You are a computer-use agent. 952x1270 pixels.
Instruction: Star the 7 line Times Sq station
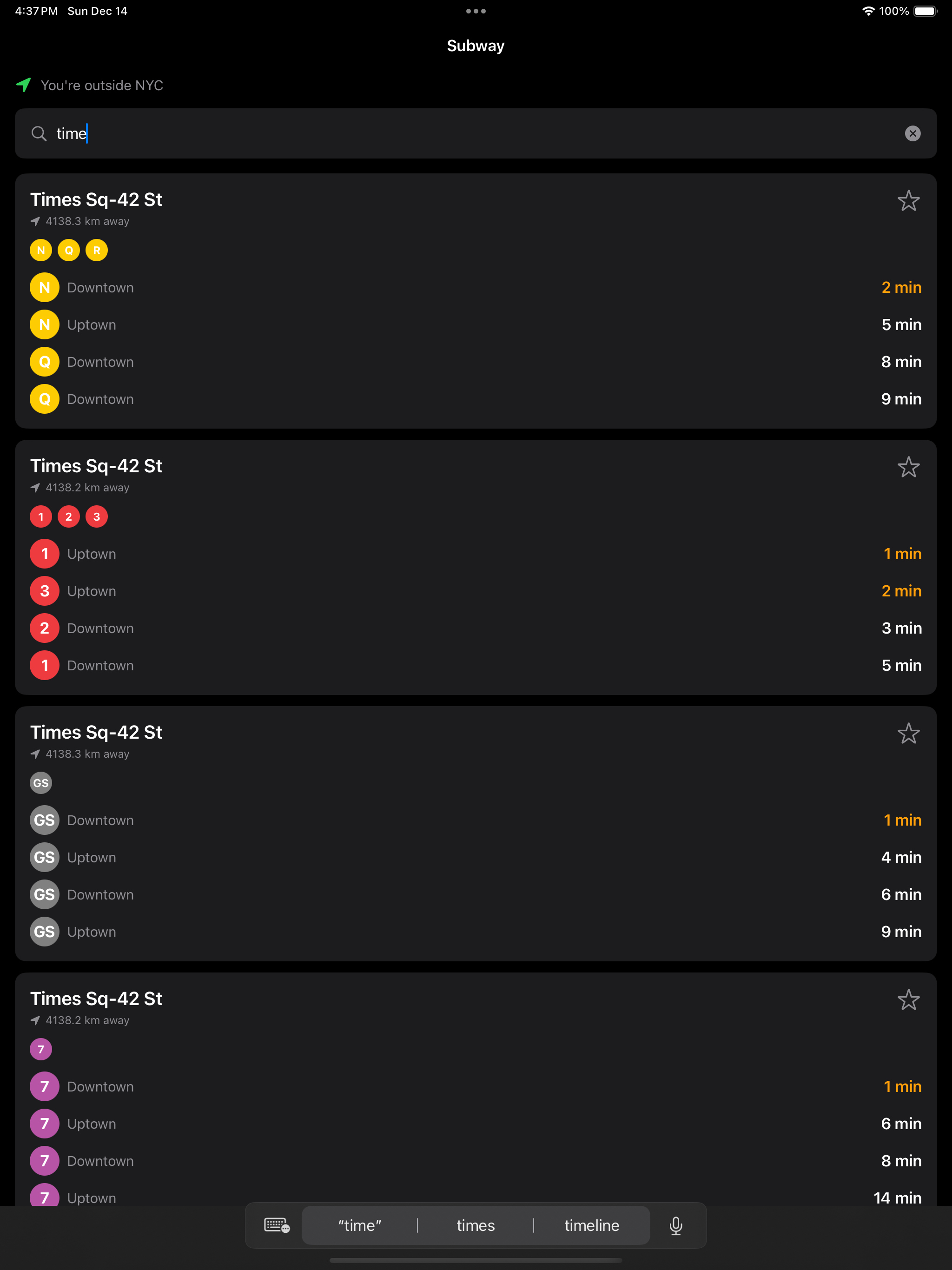[x=908, y=999]
